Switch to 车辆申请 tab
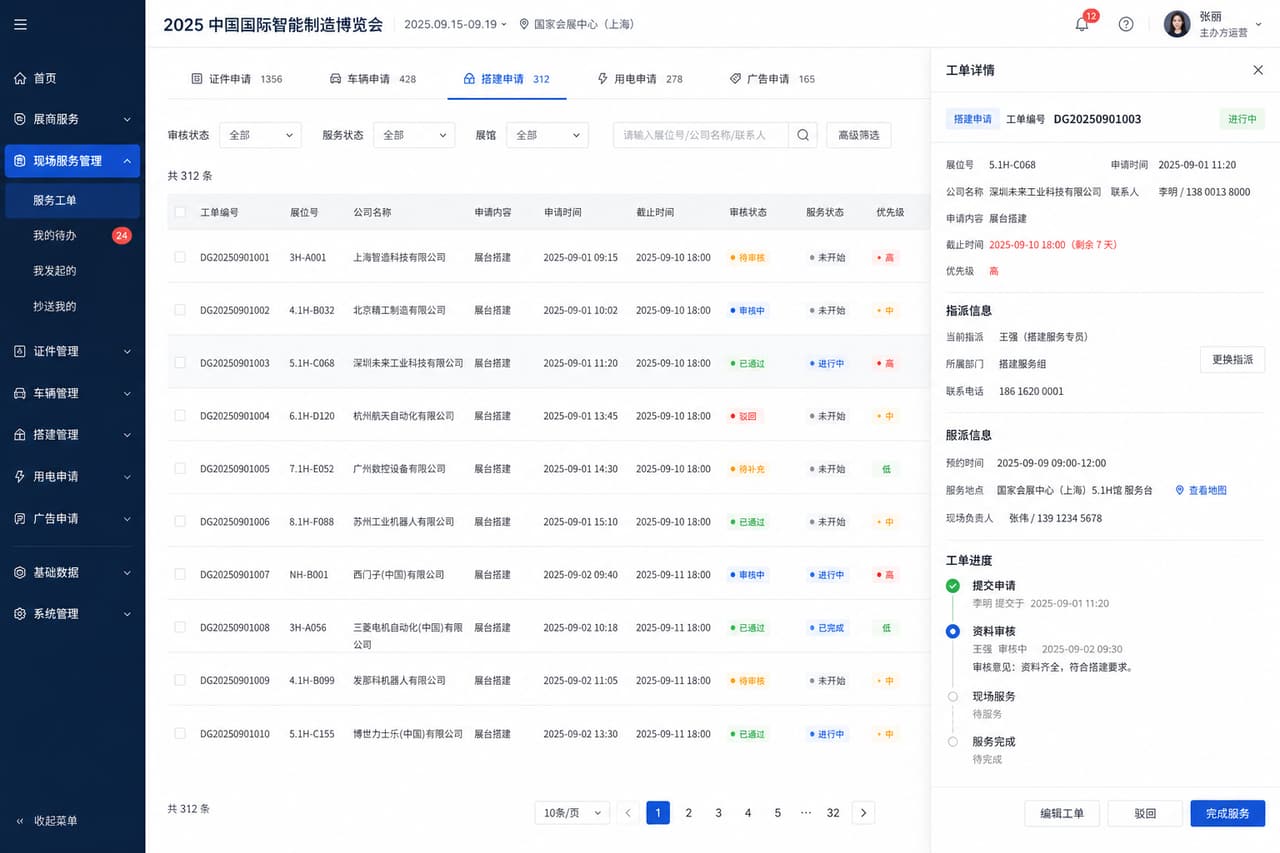The width and height of the screenshot is (1280, 853). pyautogui.click(x=372, y=79)
